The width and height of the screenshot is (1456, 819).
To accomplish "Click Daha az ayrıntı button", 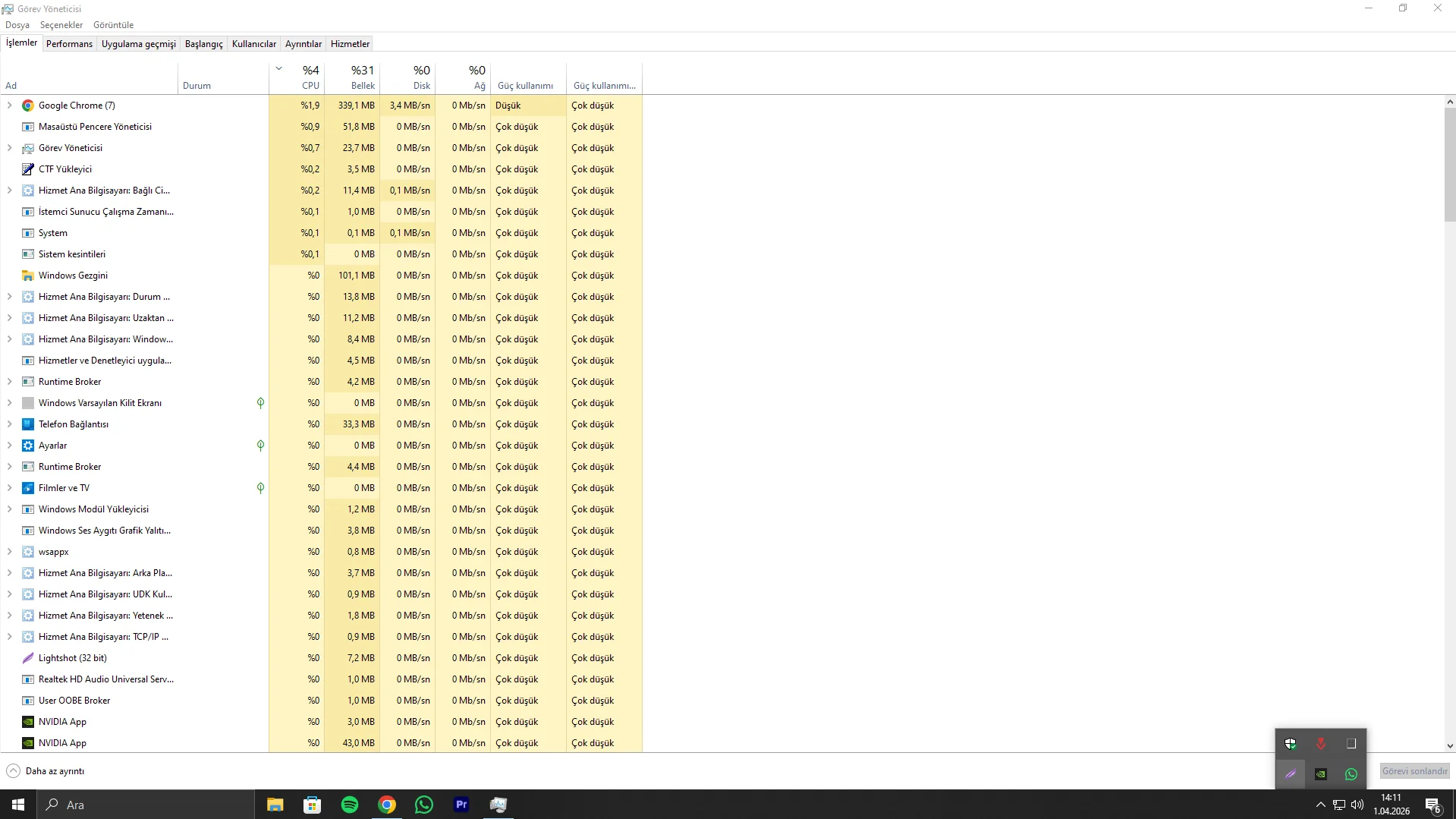I will (46, 771).
